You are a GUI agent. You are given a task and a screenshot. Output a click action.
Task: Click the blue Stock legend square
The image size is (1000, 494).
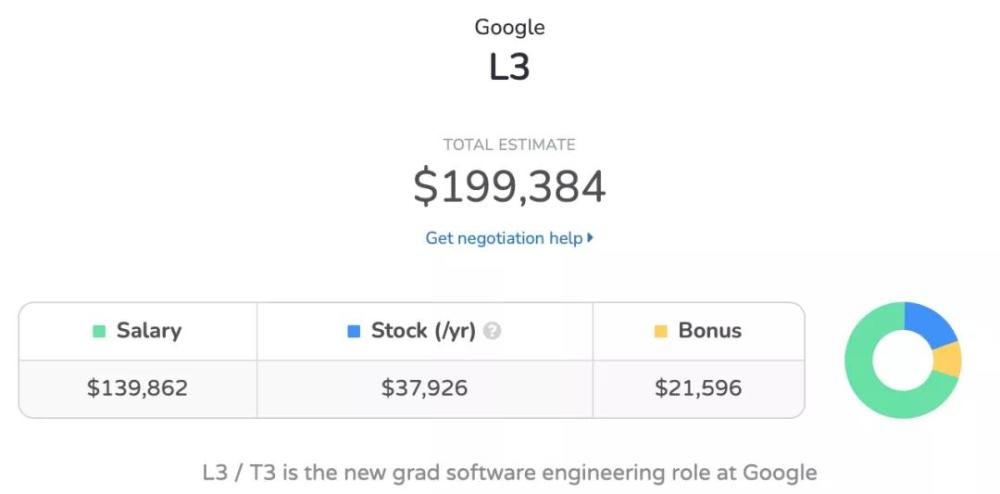click(354, 331)
